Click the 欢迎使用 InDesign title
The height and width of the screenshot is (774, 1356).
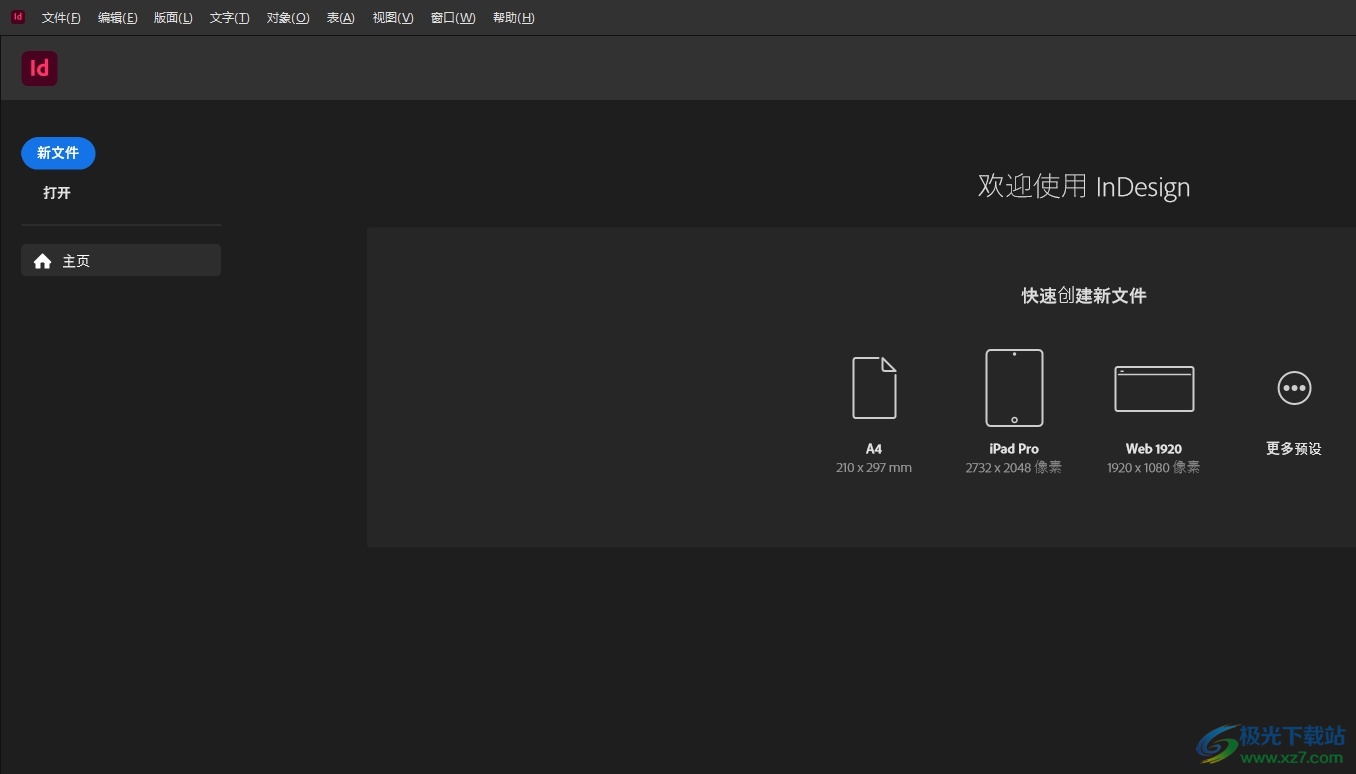coord(1084,187)
